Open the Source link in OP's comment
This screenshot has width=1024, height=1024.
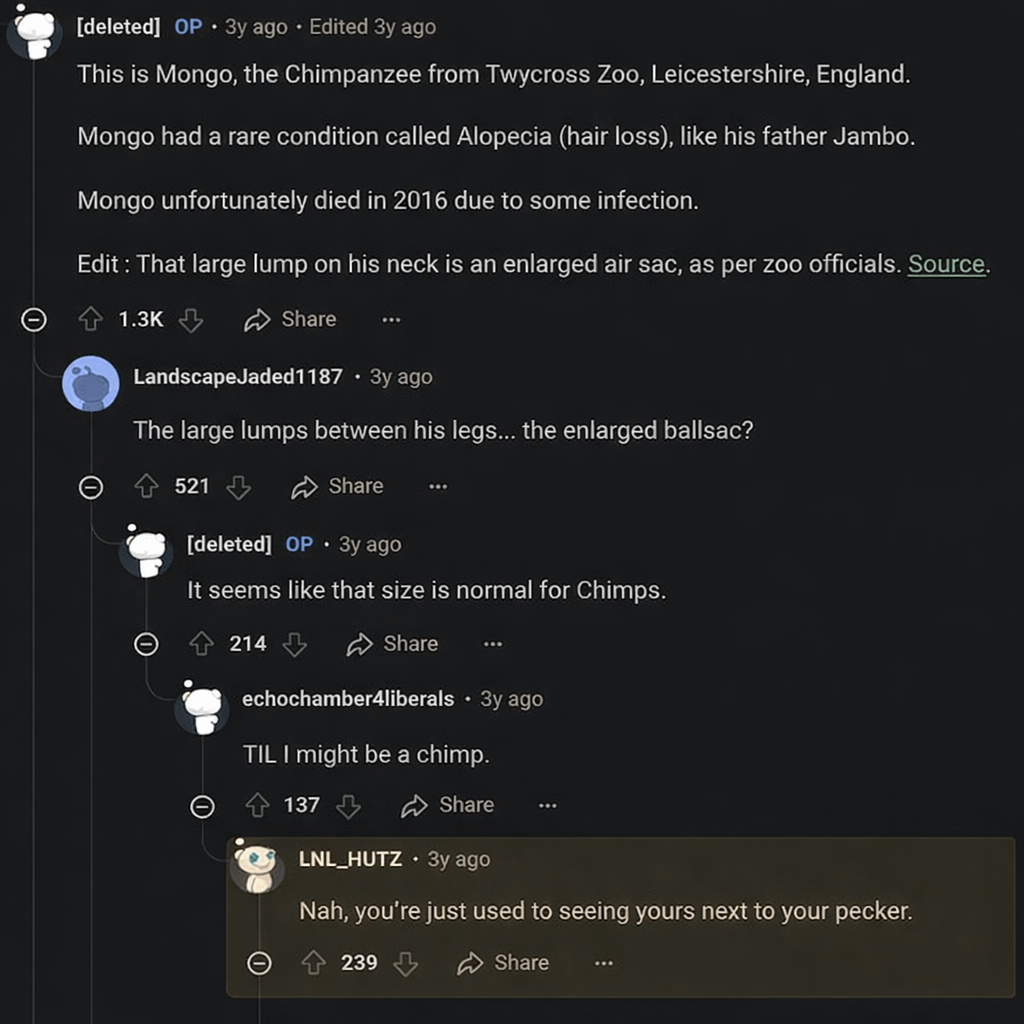coord(946,264)
